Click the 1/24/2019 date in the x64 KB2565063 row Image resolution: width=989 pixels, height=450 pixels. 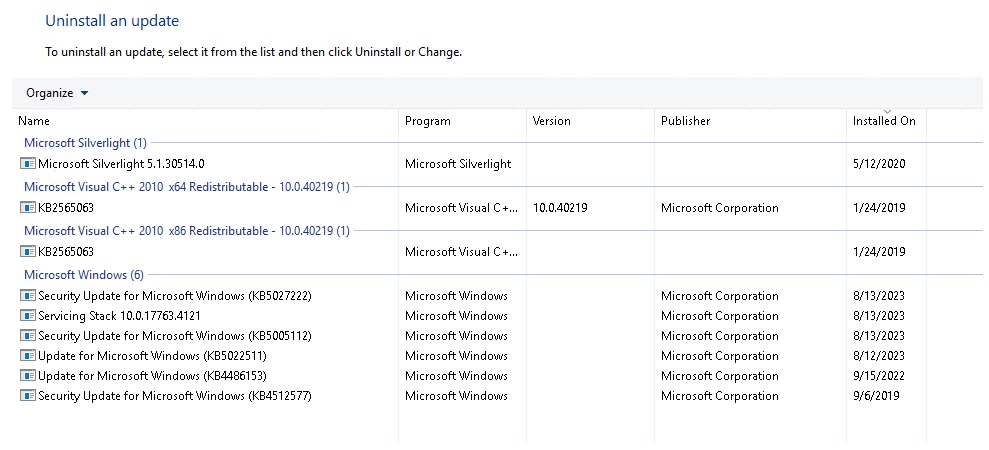[879, 208]
